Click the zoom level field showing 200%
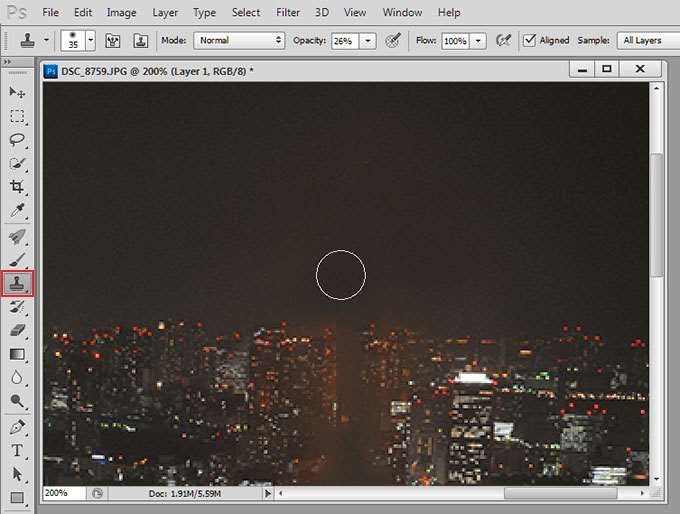The height and width of the screenshot is (514, 680). pyautogui.click(x=64, y=493)
